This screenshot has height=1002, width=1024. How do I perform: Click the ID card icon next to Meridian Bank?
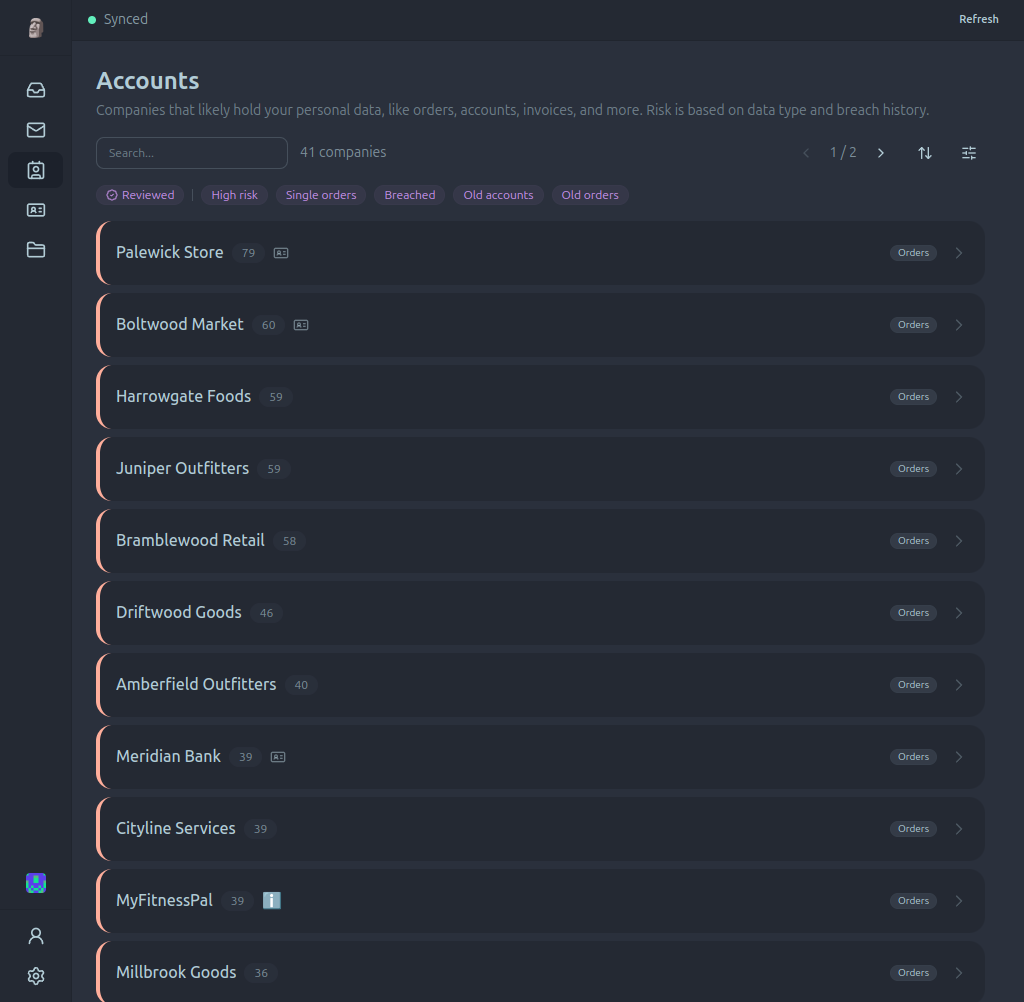(x=278, y=757)
